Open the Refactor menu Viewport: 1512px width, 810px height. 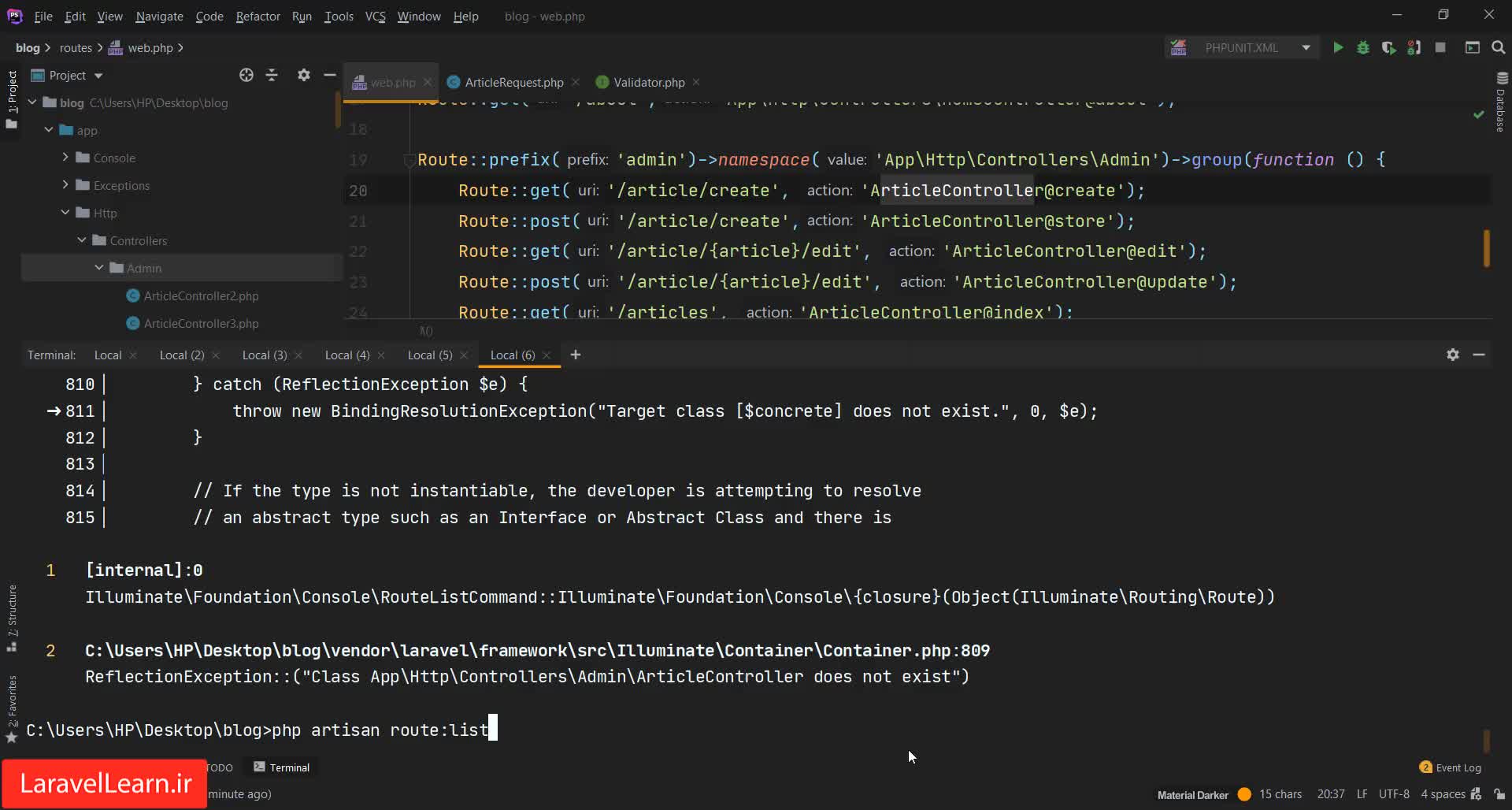coord(258,17)
